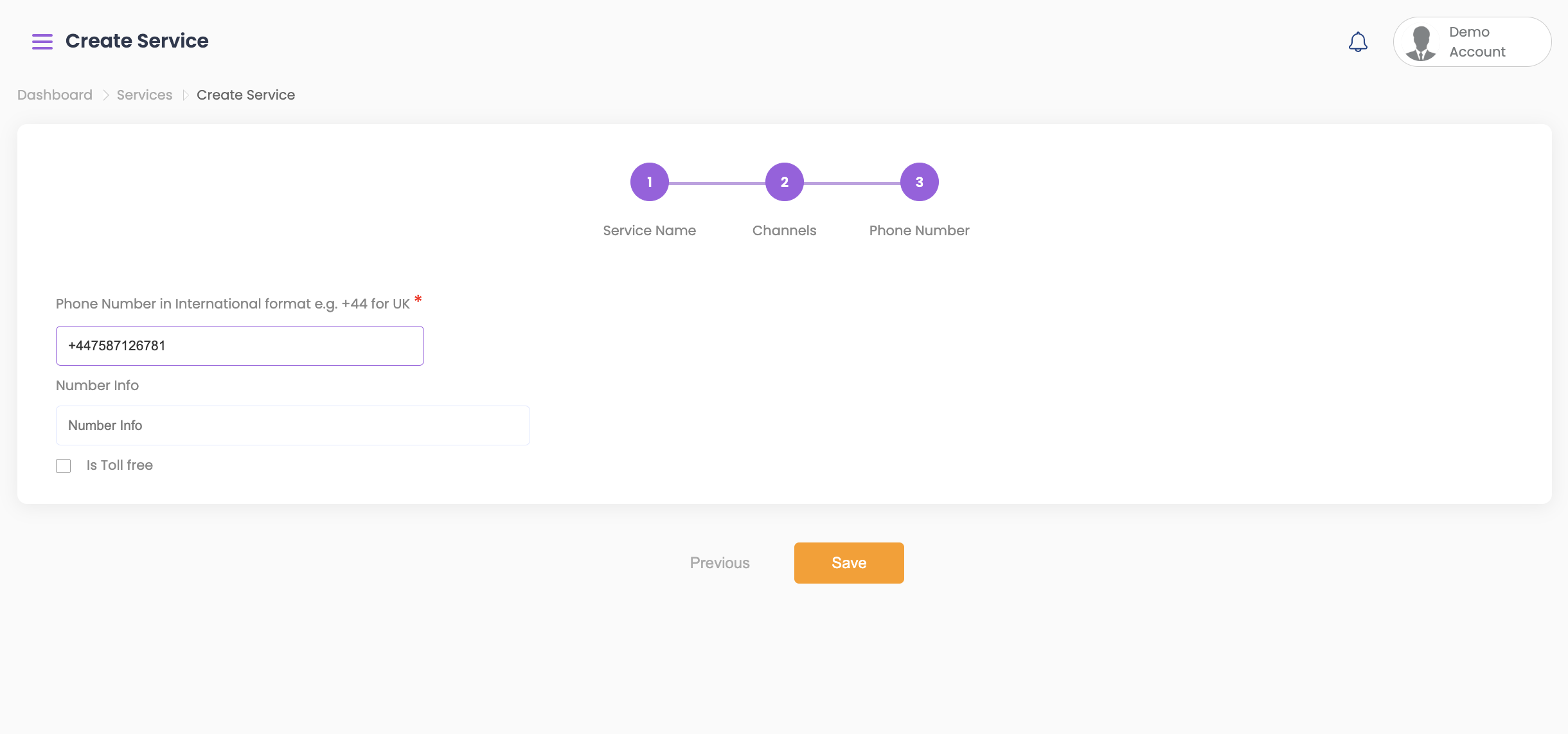Screen dimensions: 1568x734
Task: Open the Demo Account dropdown
Action: 1477,42
